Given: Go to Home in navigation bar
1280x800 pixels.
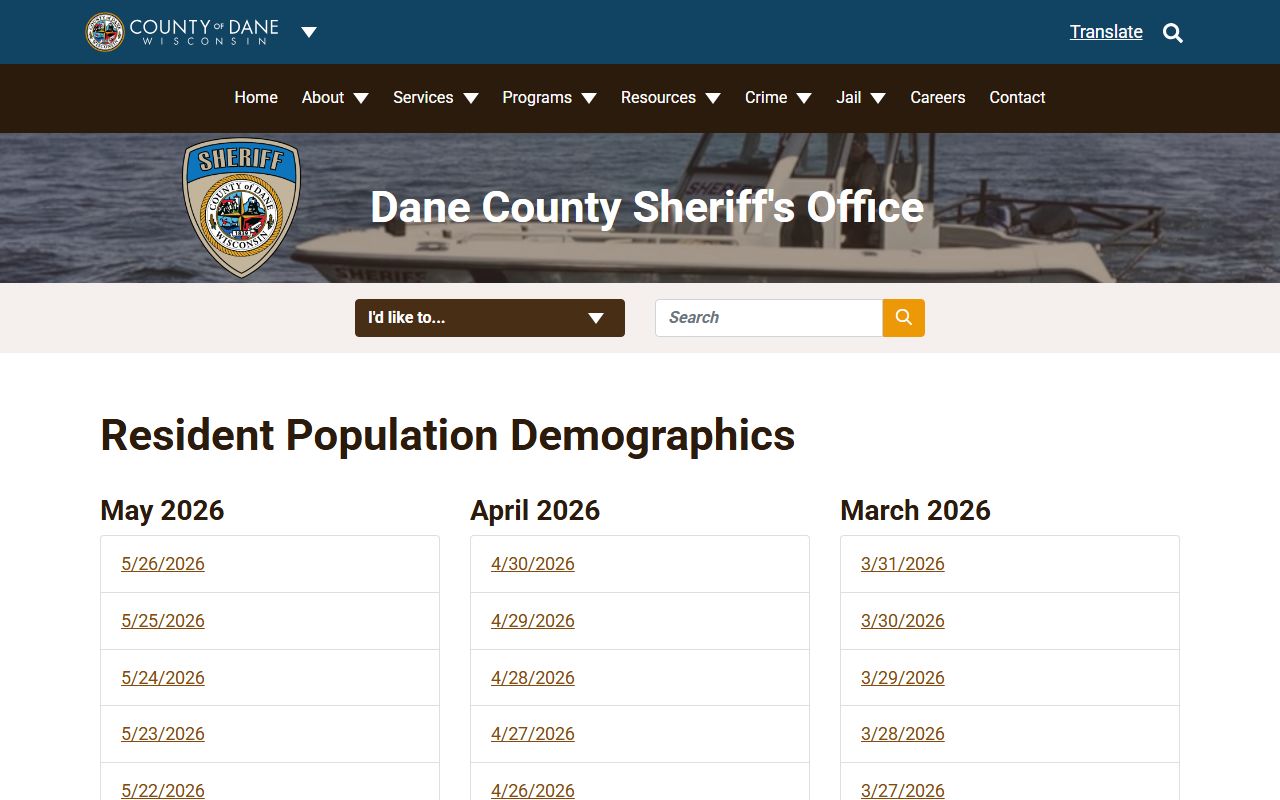Looking at the screenshot, I should 256,97.
